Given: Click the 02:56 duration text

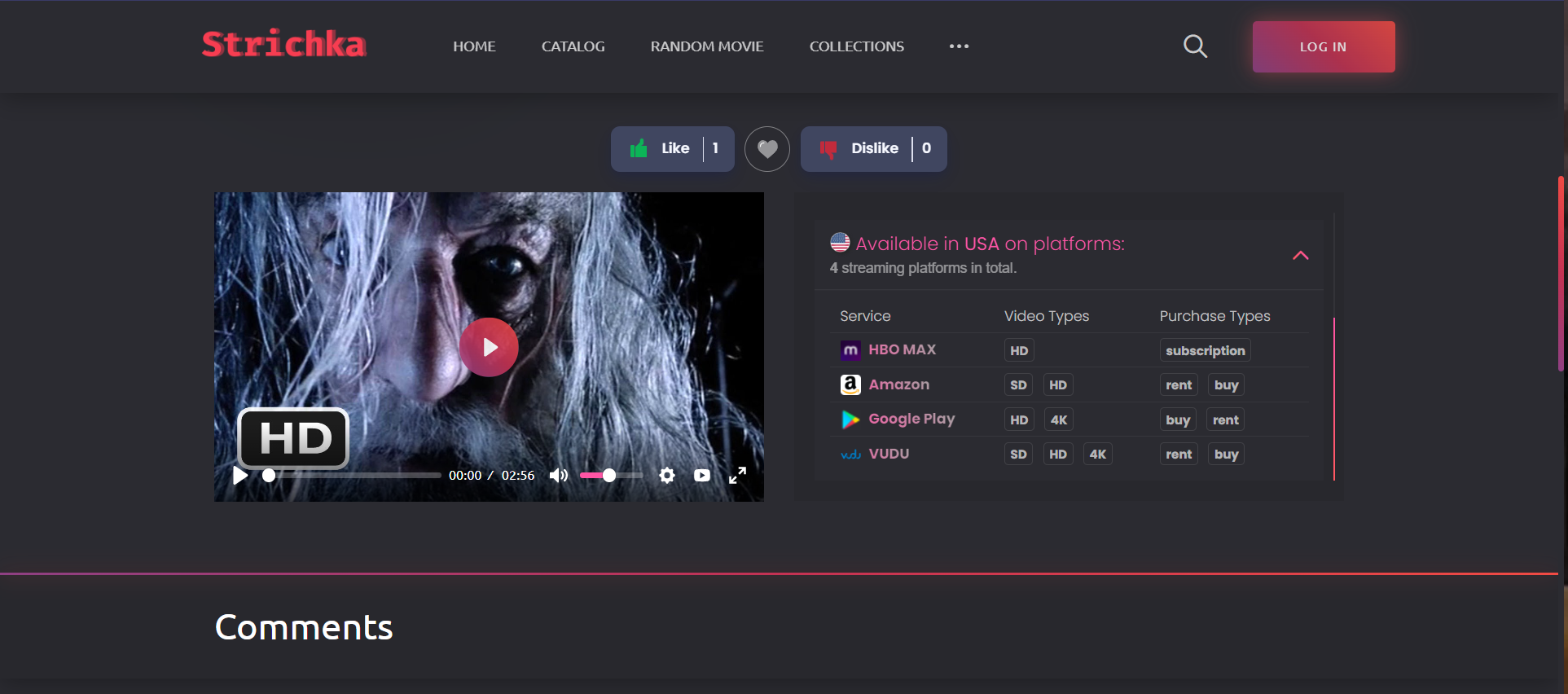Looking at the screenshot, I should (x=518, y=476).
